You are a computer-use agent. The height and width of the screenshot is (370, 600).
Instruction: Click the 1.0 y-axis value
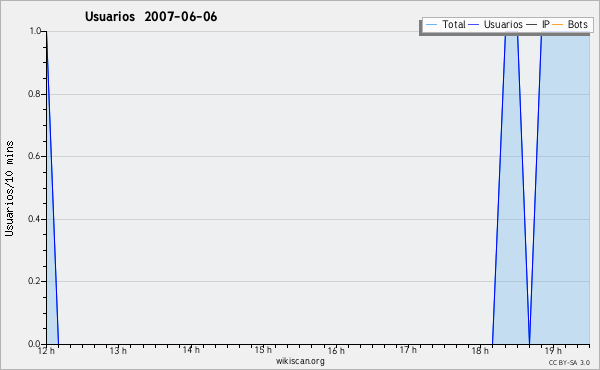pyautogui.click(x=35, y=31)
